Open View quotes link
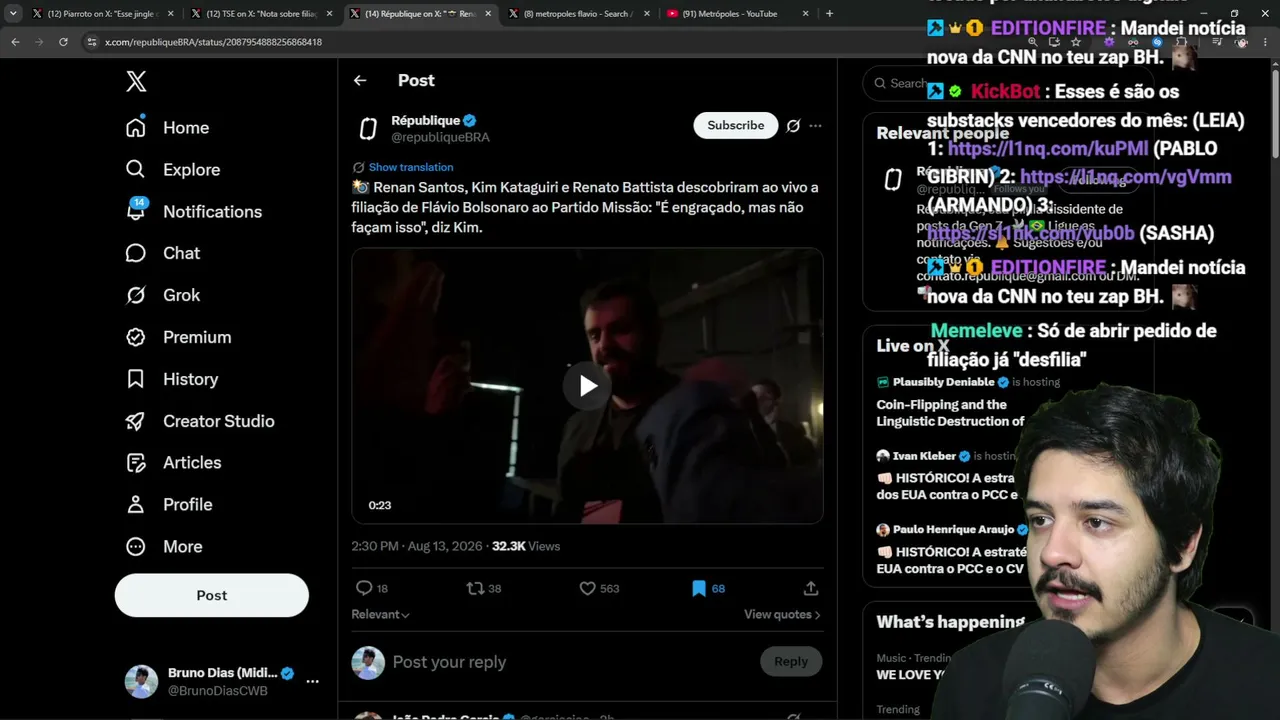1280x720 pixels. coord(782,614)
